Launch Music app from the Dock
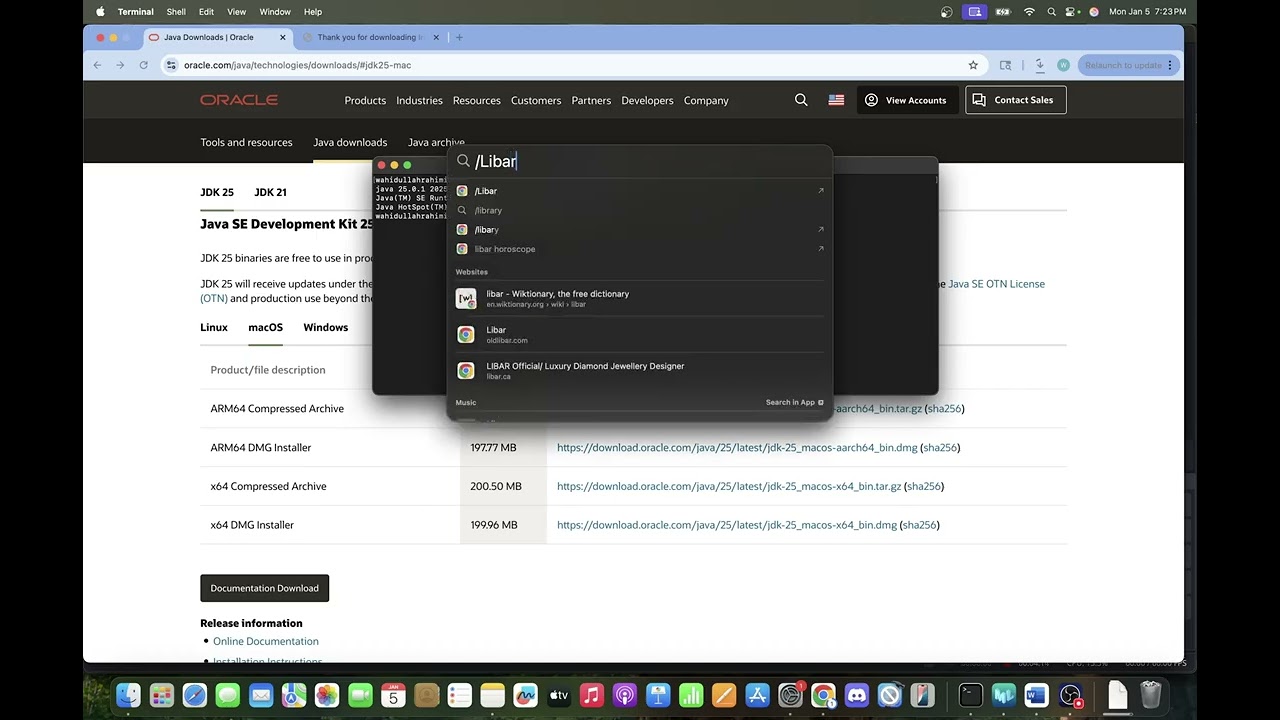 [x=591, y=695]
